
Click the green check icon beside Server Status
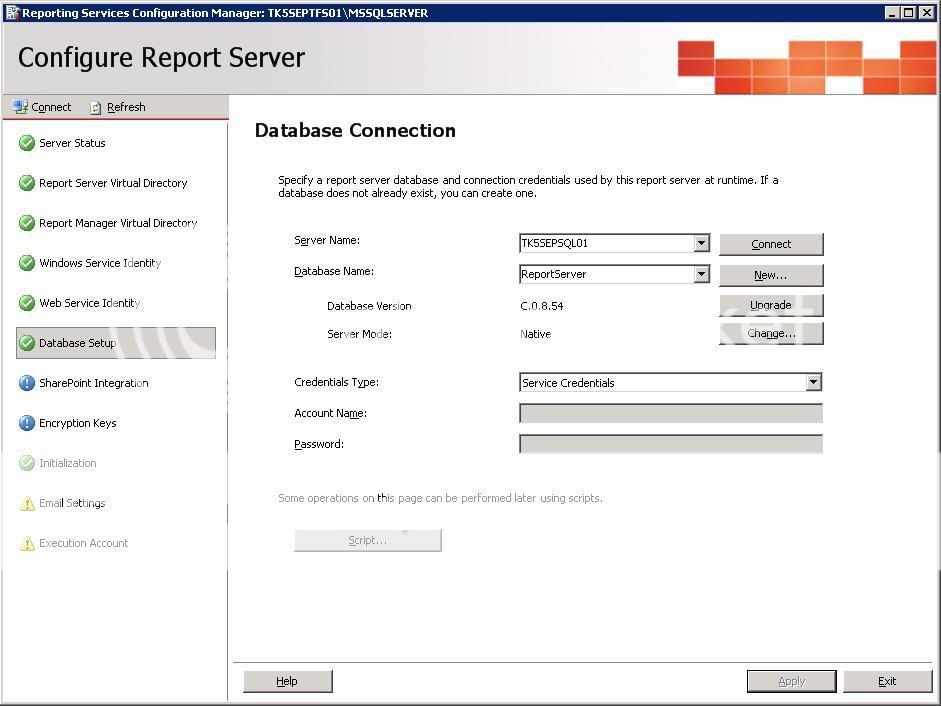click(x=27, y=143)
